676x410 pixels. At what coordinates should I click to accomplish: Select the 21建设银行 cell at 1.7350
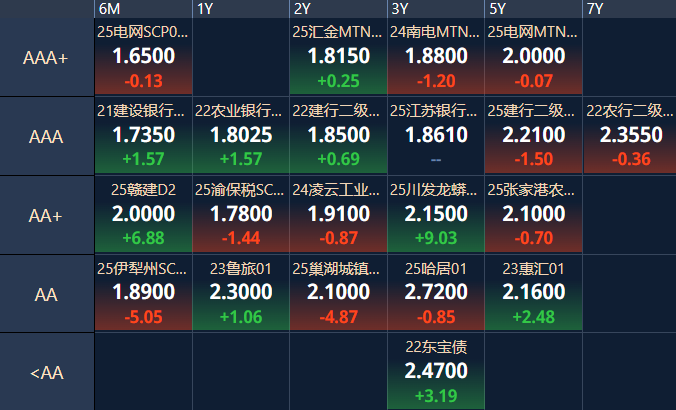click(143, 135)
